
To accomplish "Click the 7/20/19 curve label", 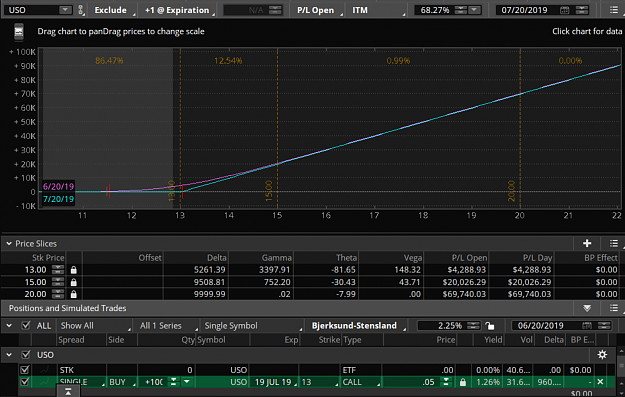I will click(59, 199).
